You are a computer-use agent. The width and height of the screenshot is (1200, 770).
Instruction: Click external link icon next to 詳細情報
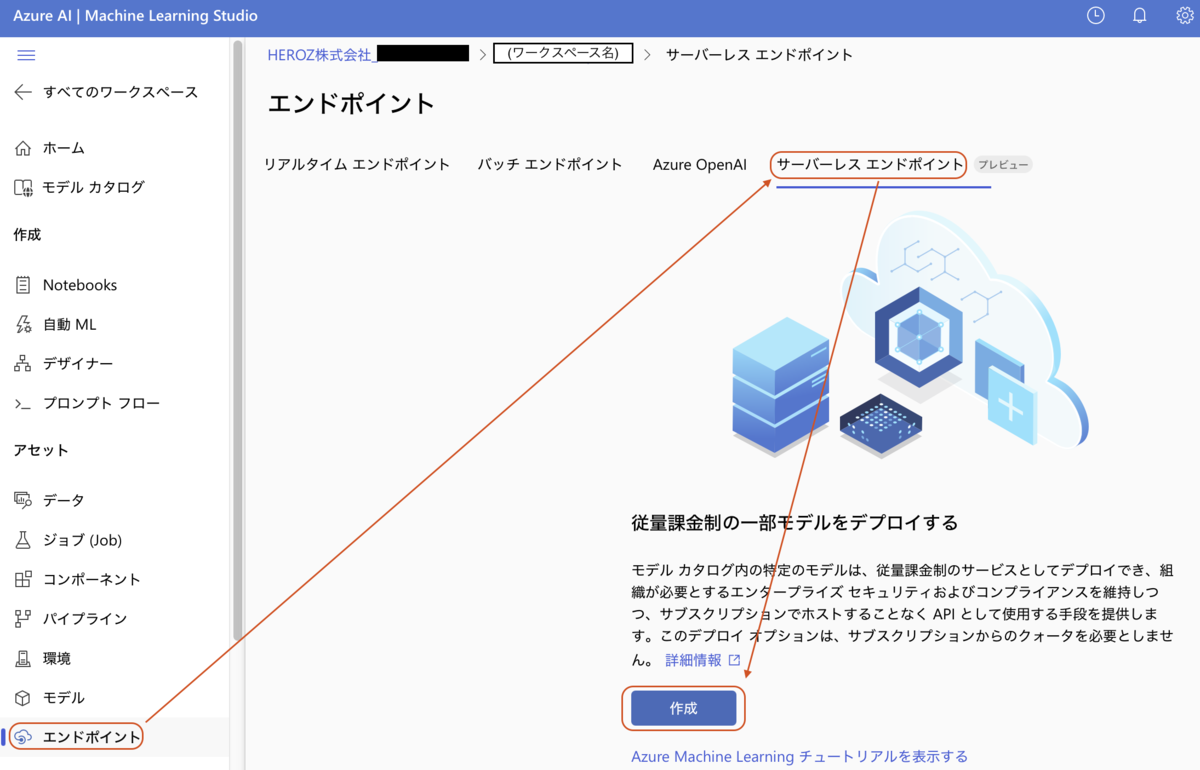[735, 660]
